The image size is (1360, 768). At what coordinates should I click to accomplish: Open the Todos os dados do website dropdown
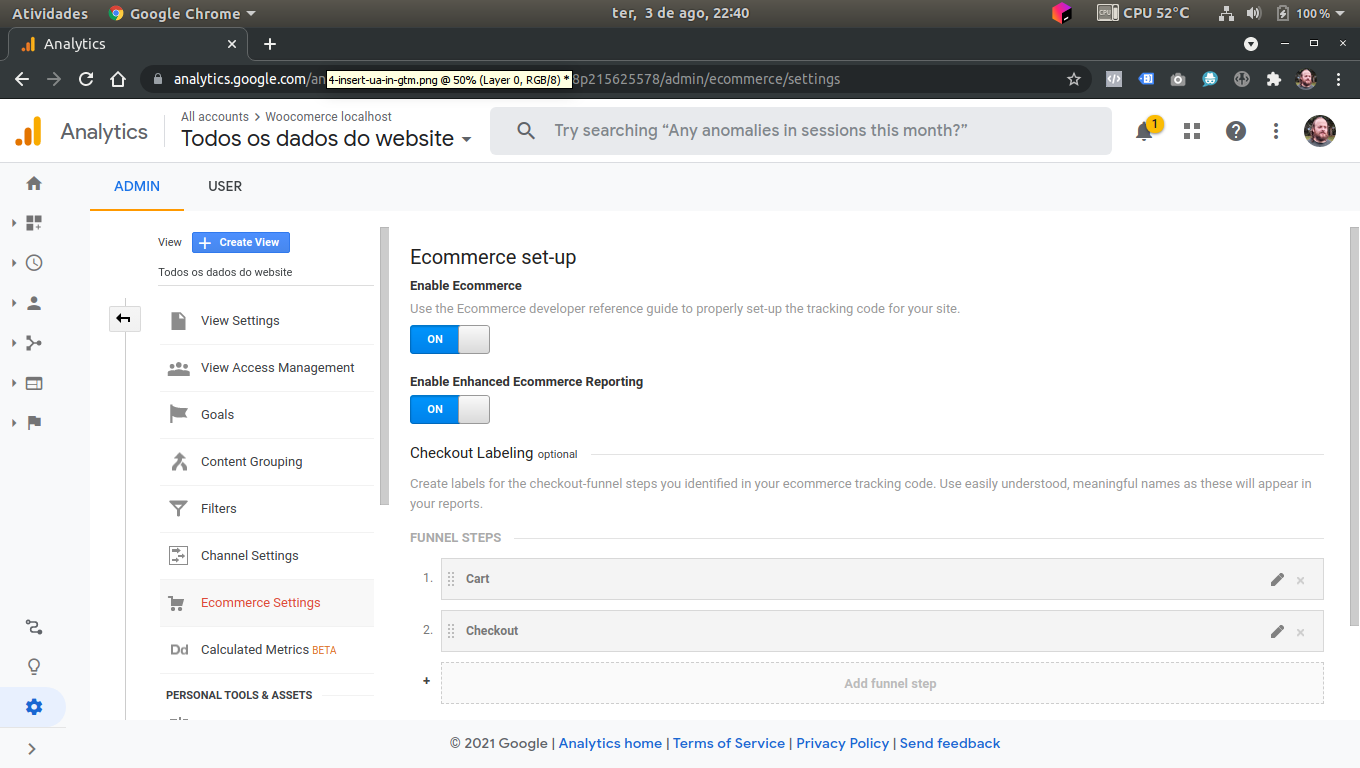pyautogui.click(x=326, y=139)
